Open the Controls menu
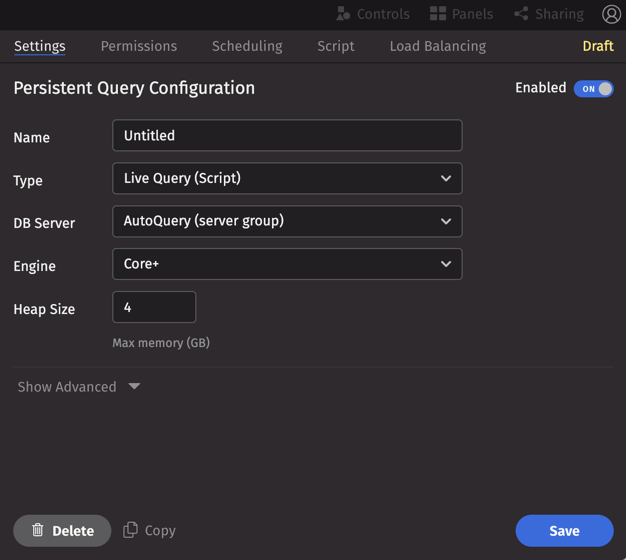 (x=373, y=14)
